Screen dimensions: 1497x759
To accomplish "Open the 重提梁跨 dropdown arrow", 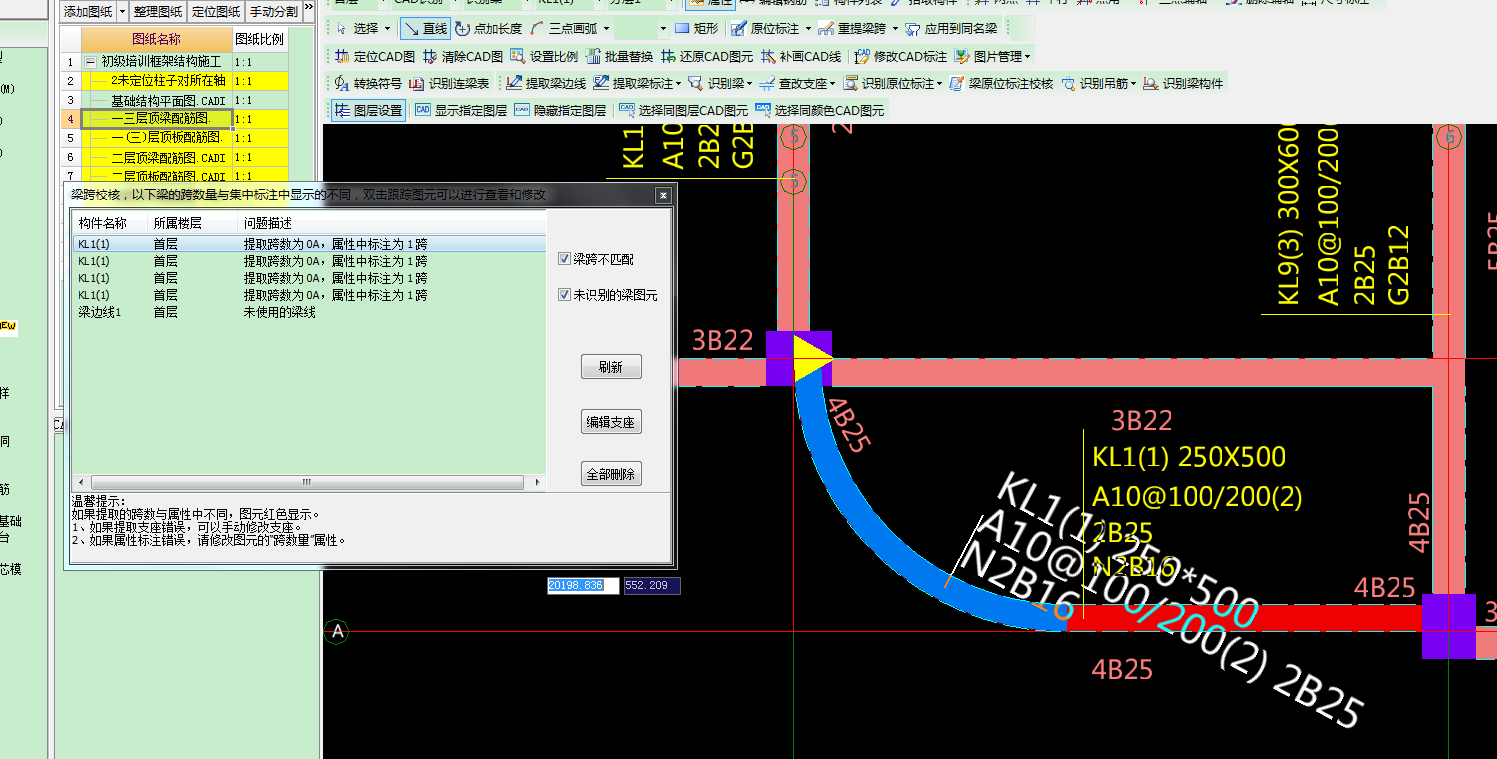I will click(x=895, y=29).
